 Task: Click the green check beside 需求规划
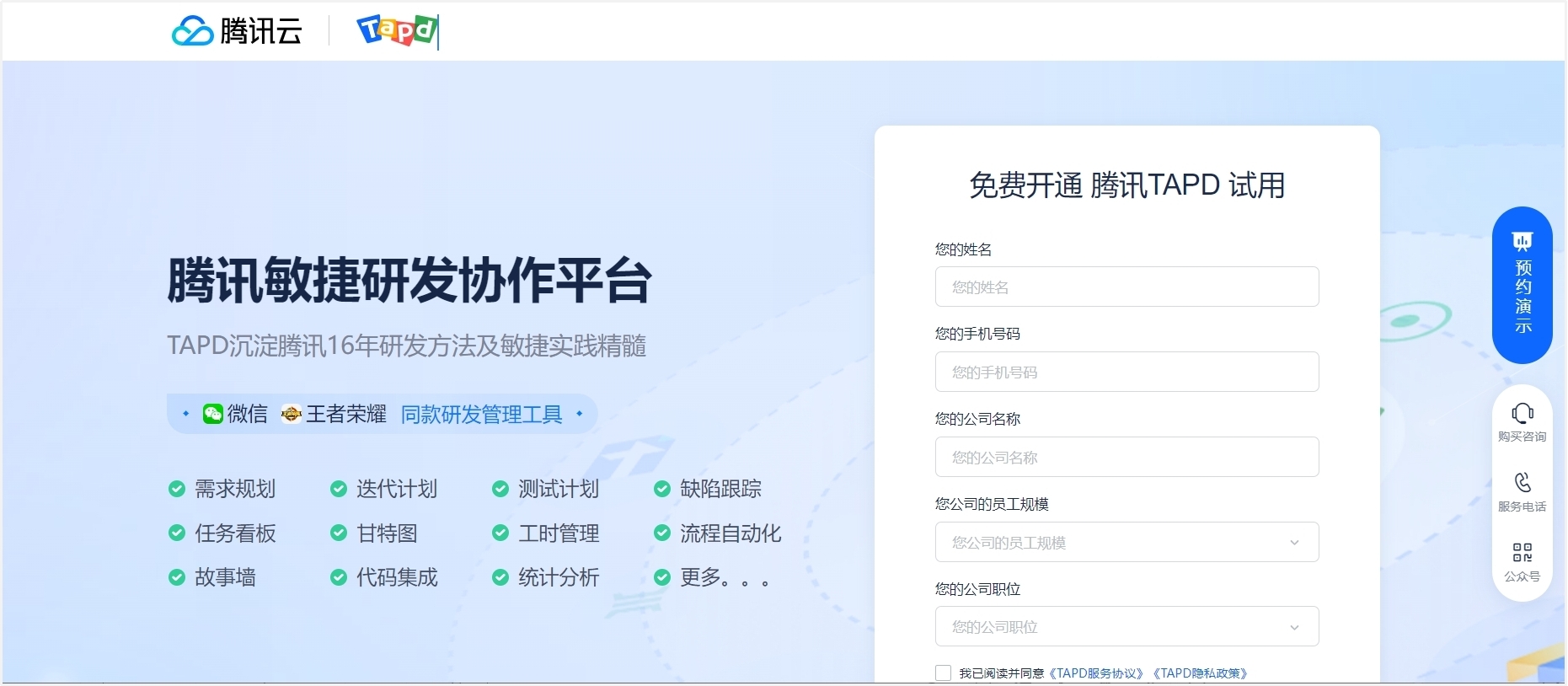click(x=177, y=489)
